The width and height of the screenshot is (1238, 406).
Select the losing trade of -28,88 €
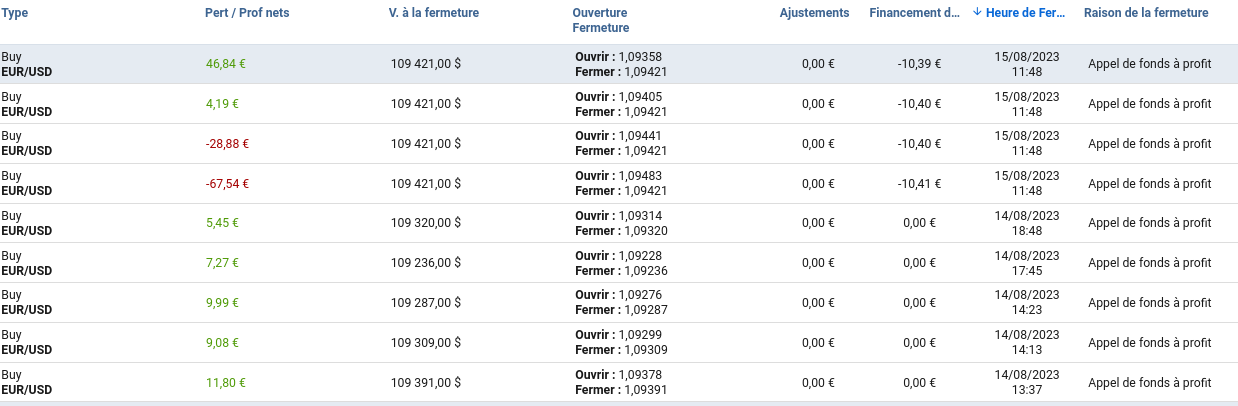pos(227,144)
